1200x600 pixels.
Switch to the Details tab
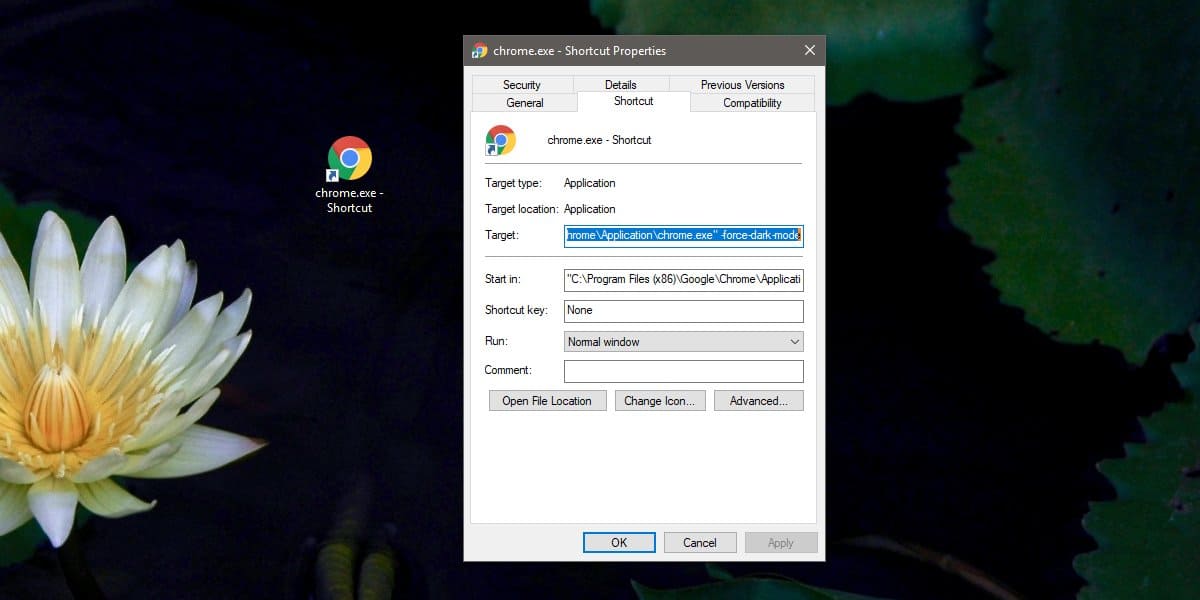(621, 85)
